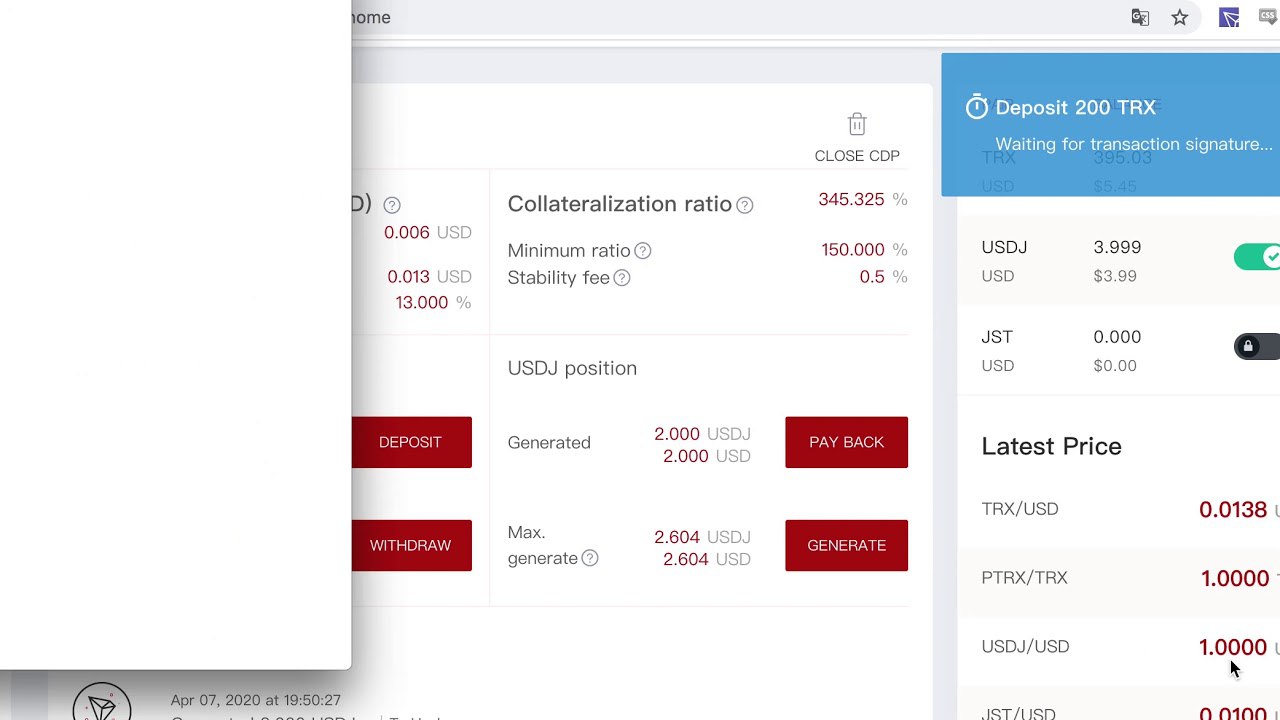Viewport: 1280px width, 720px height.
Task: Click the Close CDP trash icon
Action: click(x=857, y=124)
